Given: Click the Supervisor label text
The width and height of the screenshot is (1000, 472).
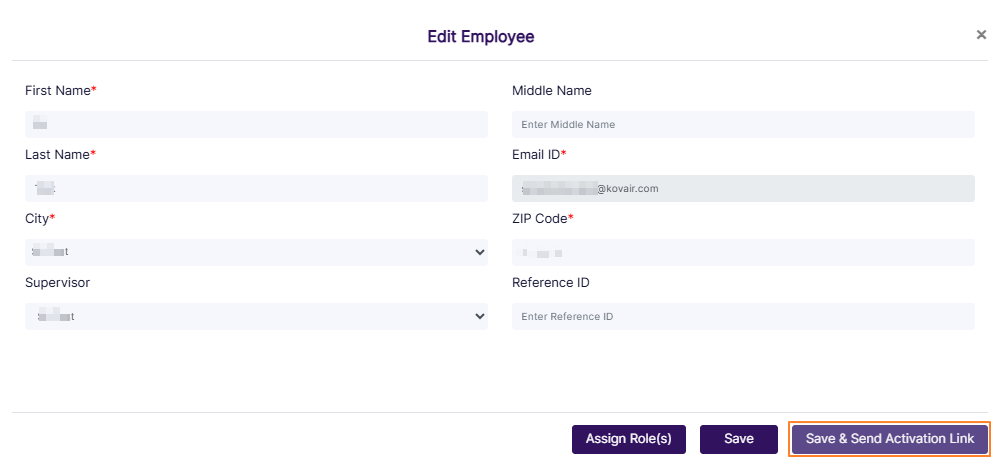Looking at the screenshot, I should coord(57,283).
